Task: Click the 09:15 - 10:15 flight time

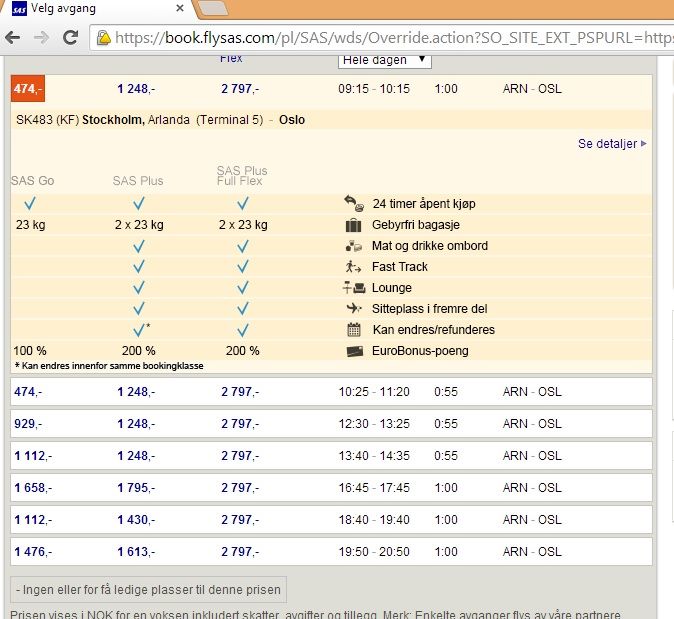Action: pos(374,89)
